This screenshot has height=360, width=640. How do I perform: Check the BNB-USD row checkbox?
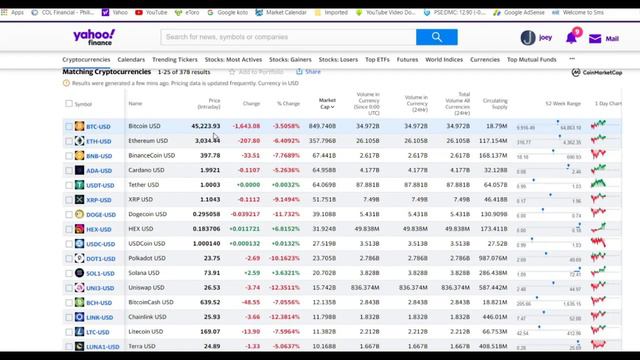(x=69, y=156)
